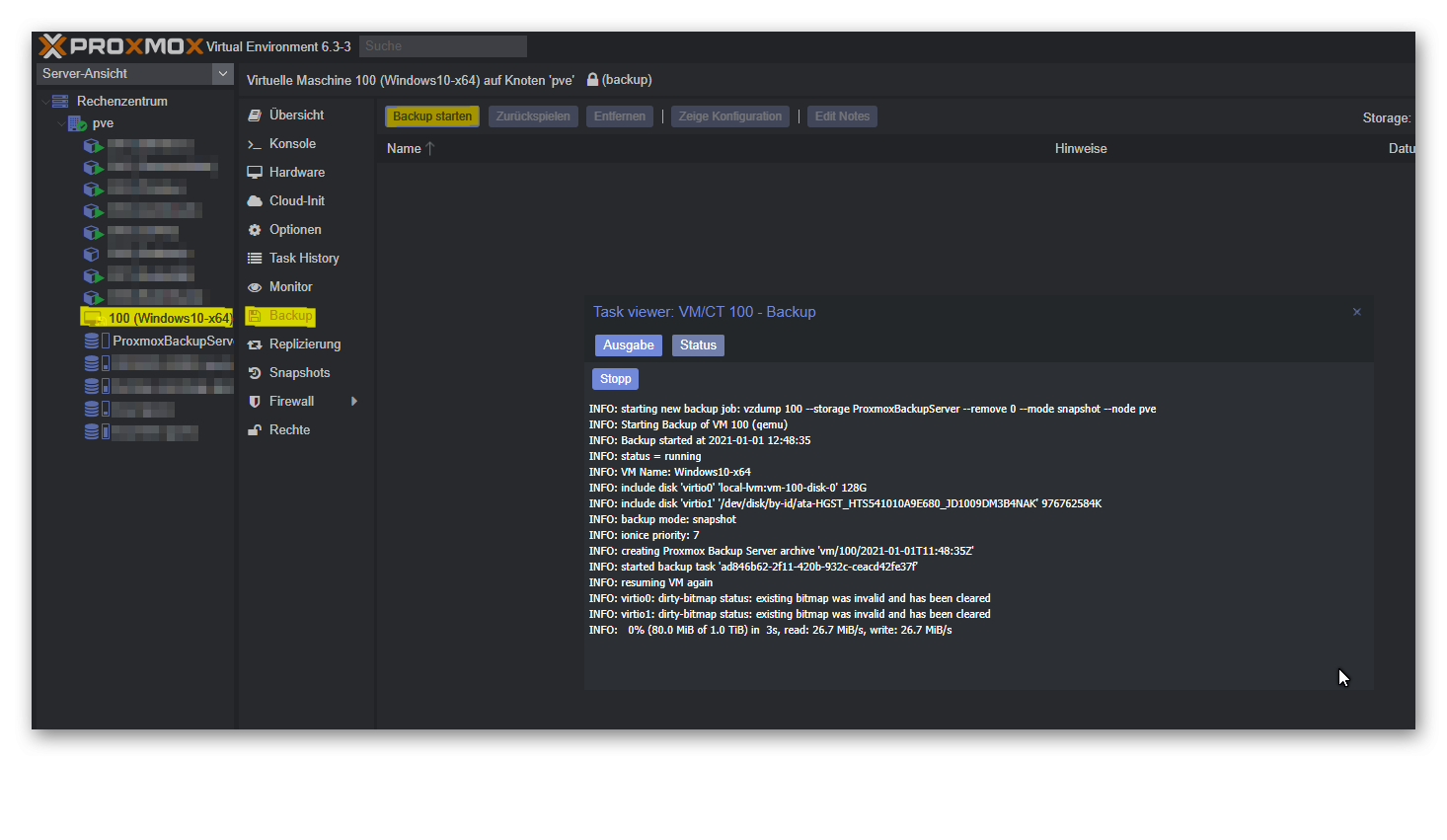The height and width of the screenshot is (840, 1447).
Task: Open the Task History menu item
Action: (304, 258)
